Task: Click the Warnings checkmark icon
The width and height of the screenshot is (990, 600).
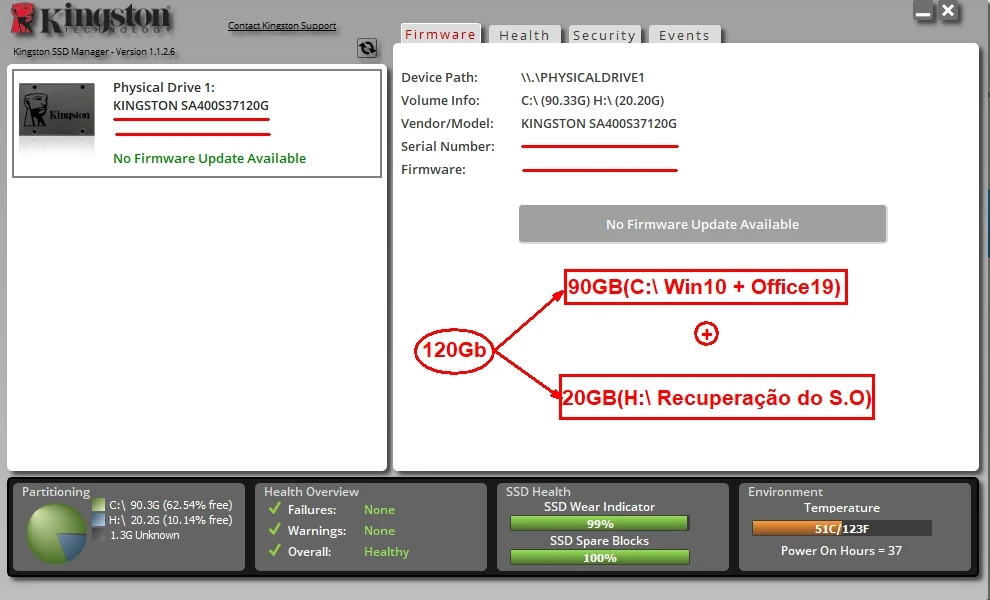Action: (274, 530)
